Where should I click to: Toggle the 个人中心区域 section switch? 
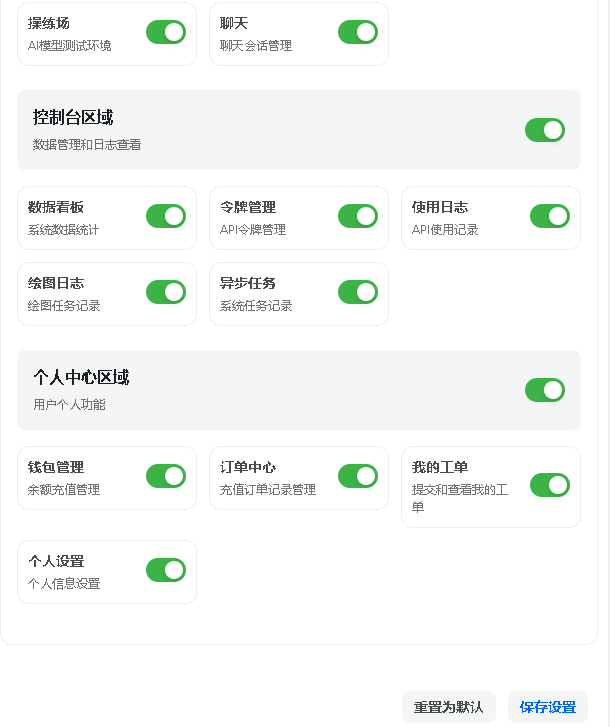click(x=545, y=390)
